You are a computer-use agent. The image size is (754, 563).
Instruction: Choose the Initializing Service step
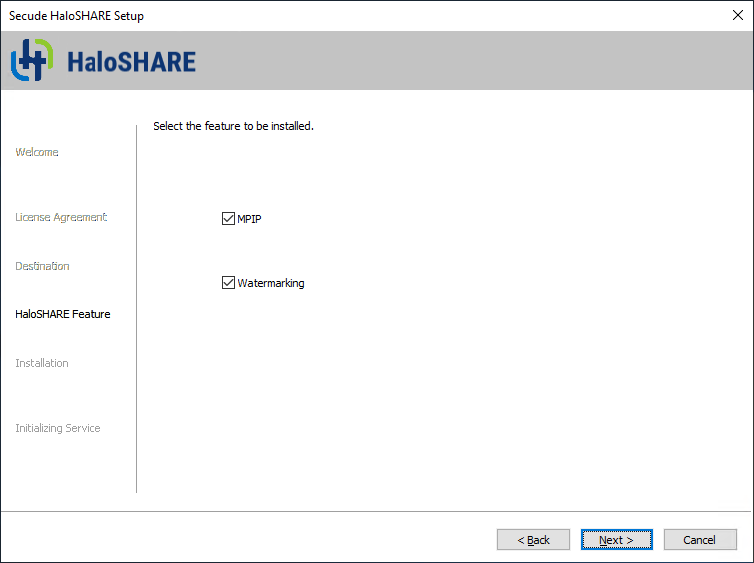58,428
